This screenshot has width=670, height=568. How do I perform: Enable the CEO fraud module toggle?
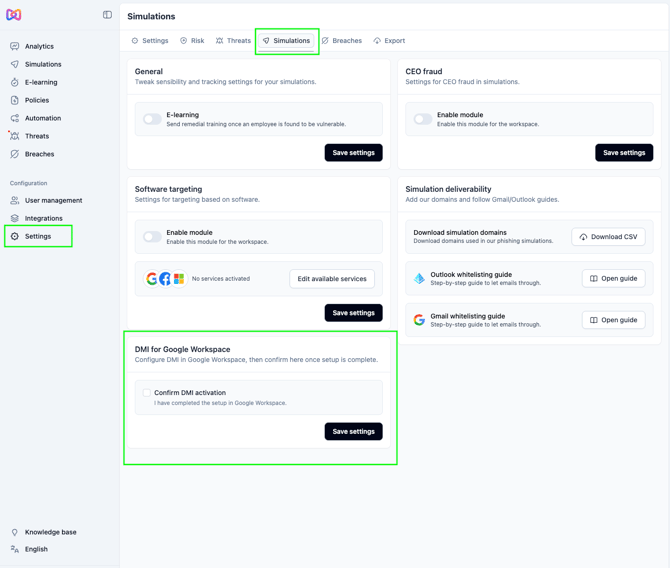pyautogui.click(x=423, y=119)
